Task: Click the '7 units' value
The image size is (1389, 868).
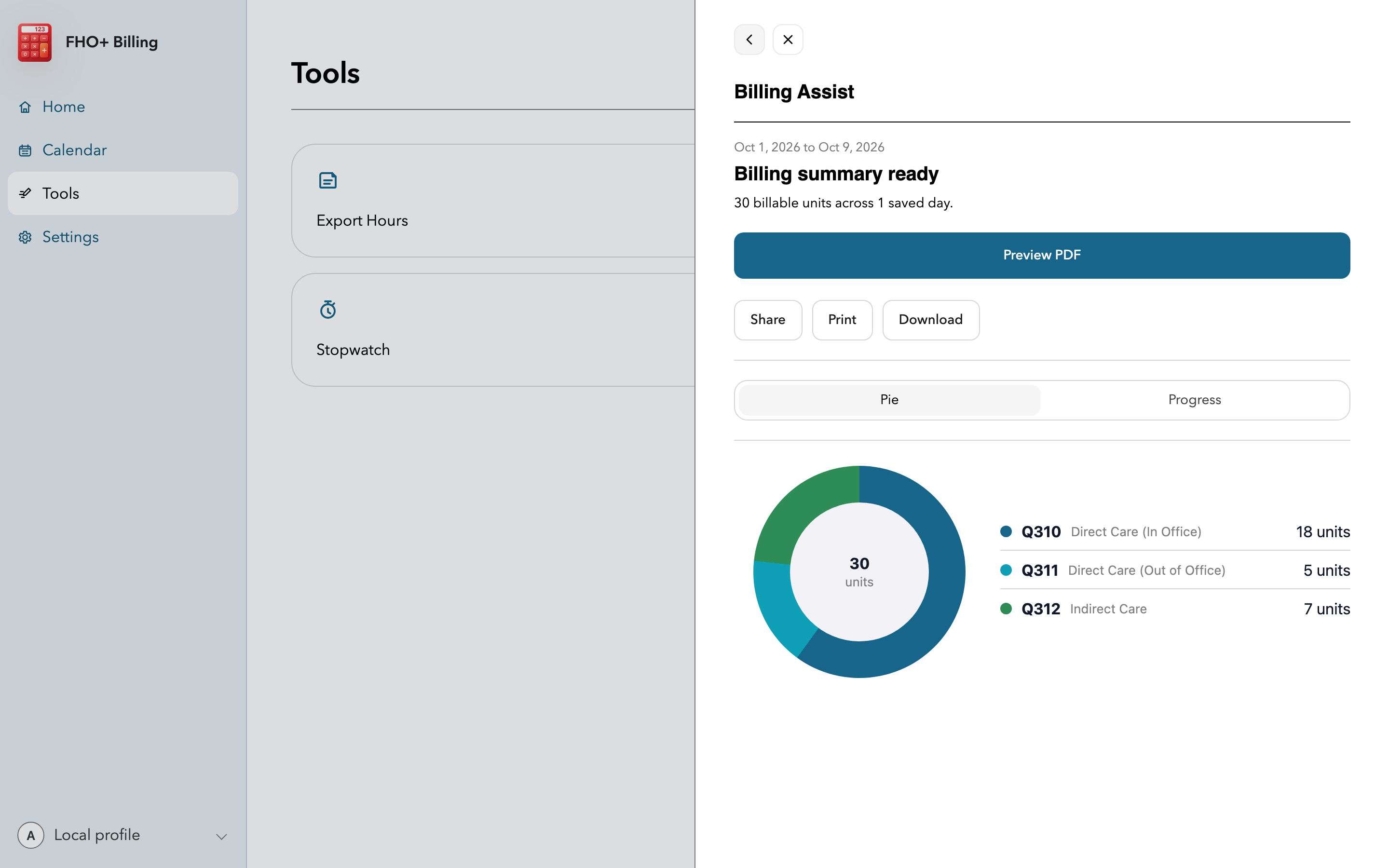Action: 1326,609
